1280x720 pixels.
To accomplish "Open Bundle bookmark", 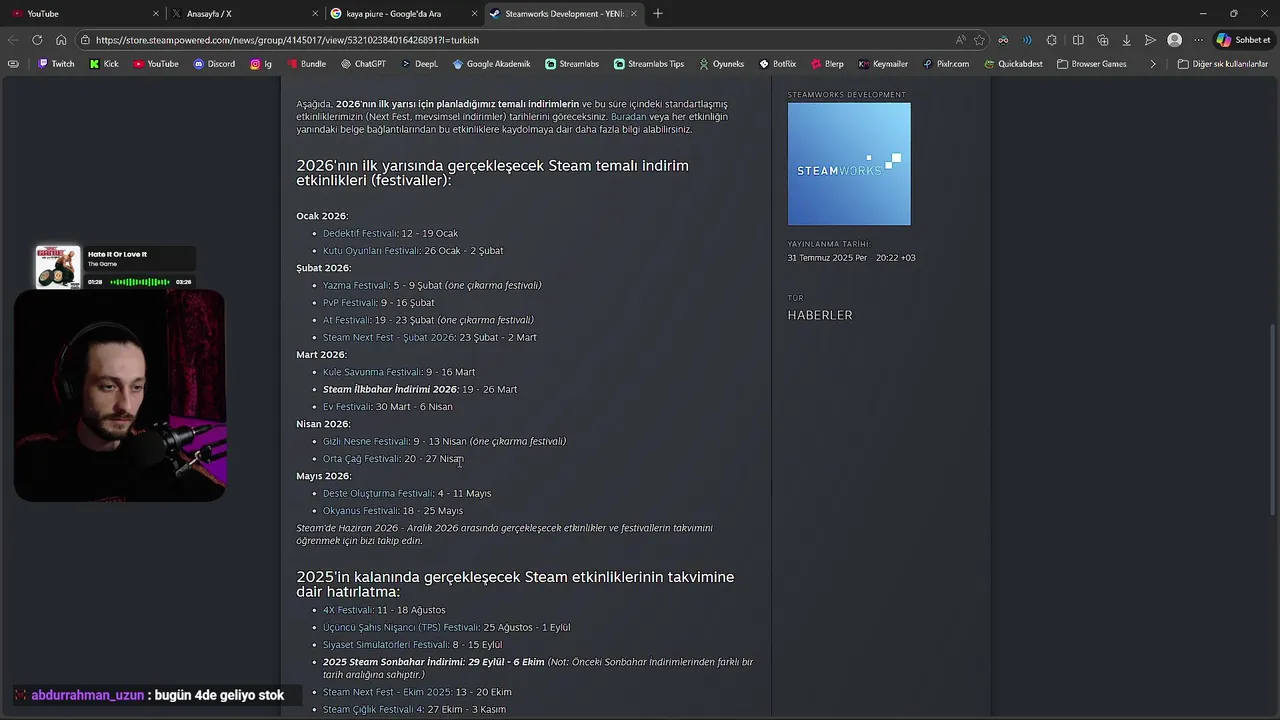I will (x=306, y=64).
